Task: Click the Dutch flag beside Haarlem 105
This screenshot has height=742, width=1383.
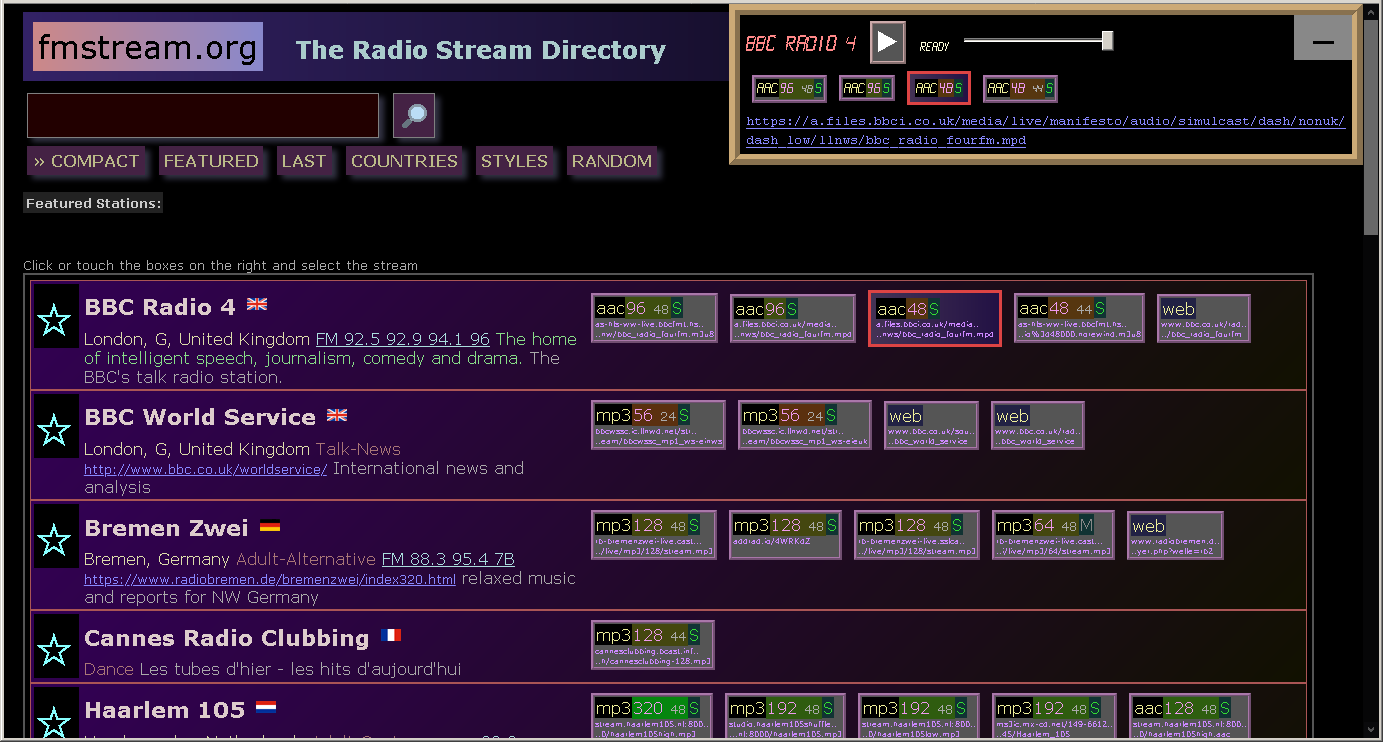Action: click(x=265, y=708)
